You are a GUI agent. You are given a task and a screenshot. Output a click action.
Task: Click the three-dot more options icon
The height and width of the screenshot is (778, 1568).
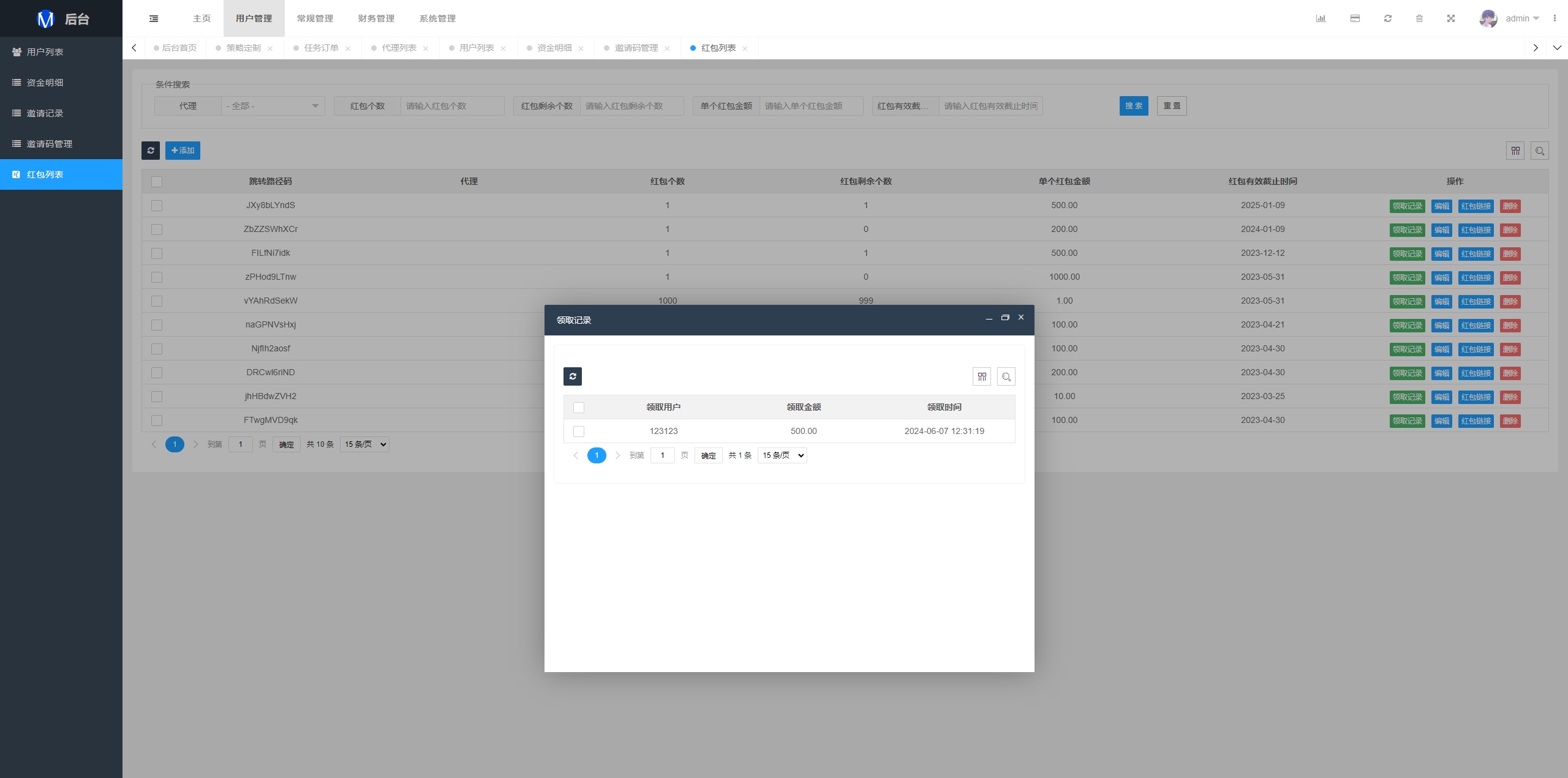pyautogui.click(x=1555, y=18)
